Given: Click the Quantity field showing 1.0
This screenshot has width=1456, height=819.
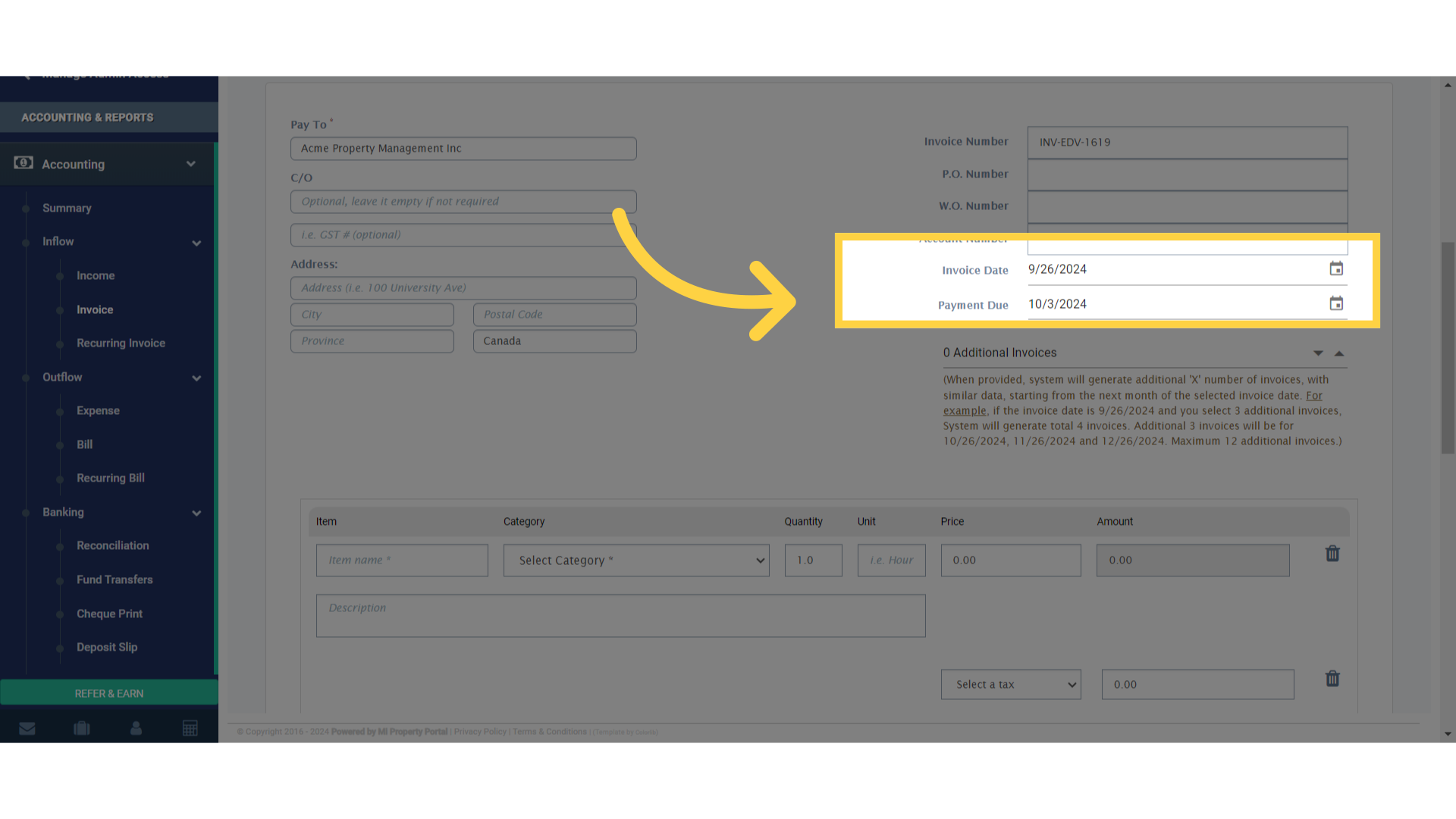Looking at the screenshot, I should coord(813,560).
